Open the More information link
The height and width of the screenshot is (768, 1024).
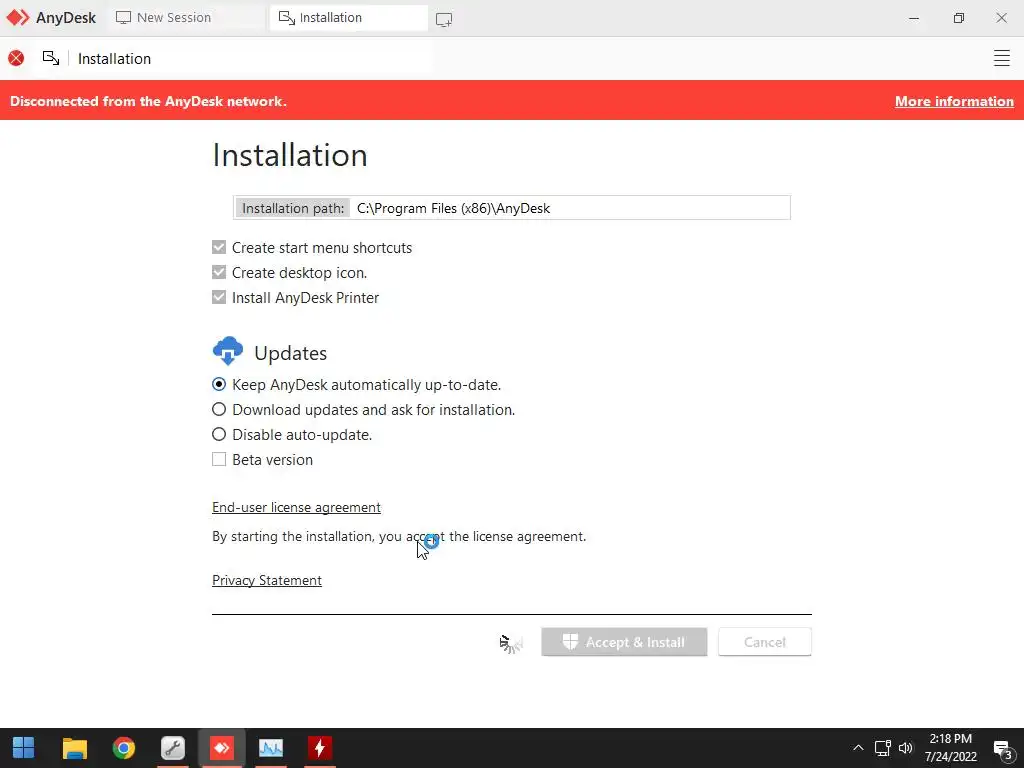pyautogui.click(x=954, y=101)
